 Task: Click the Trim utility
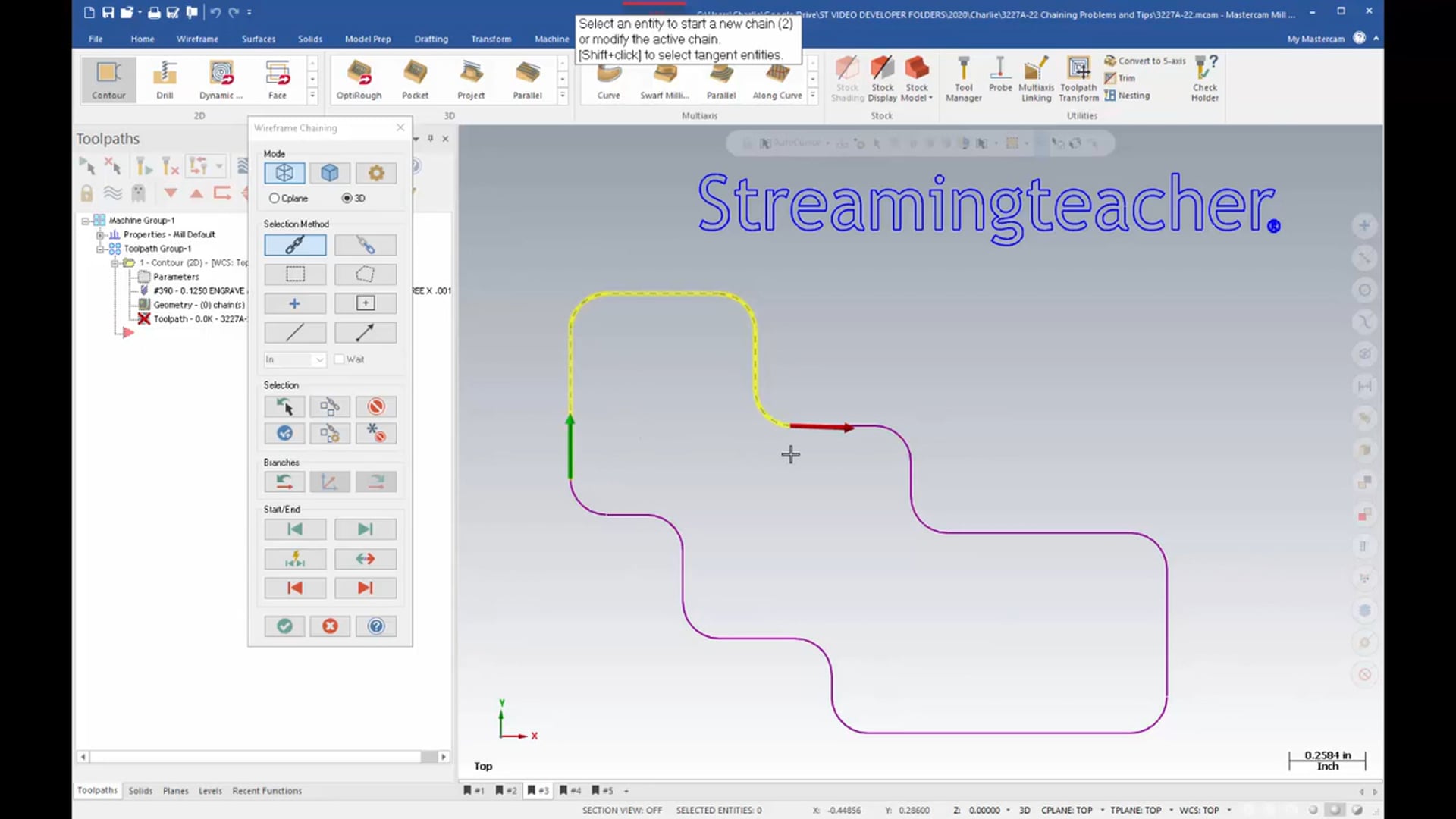point(1120,78)
